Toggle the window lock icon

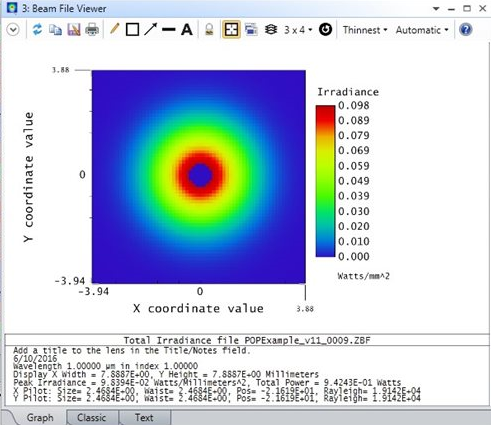[x=209, y=30]
